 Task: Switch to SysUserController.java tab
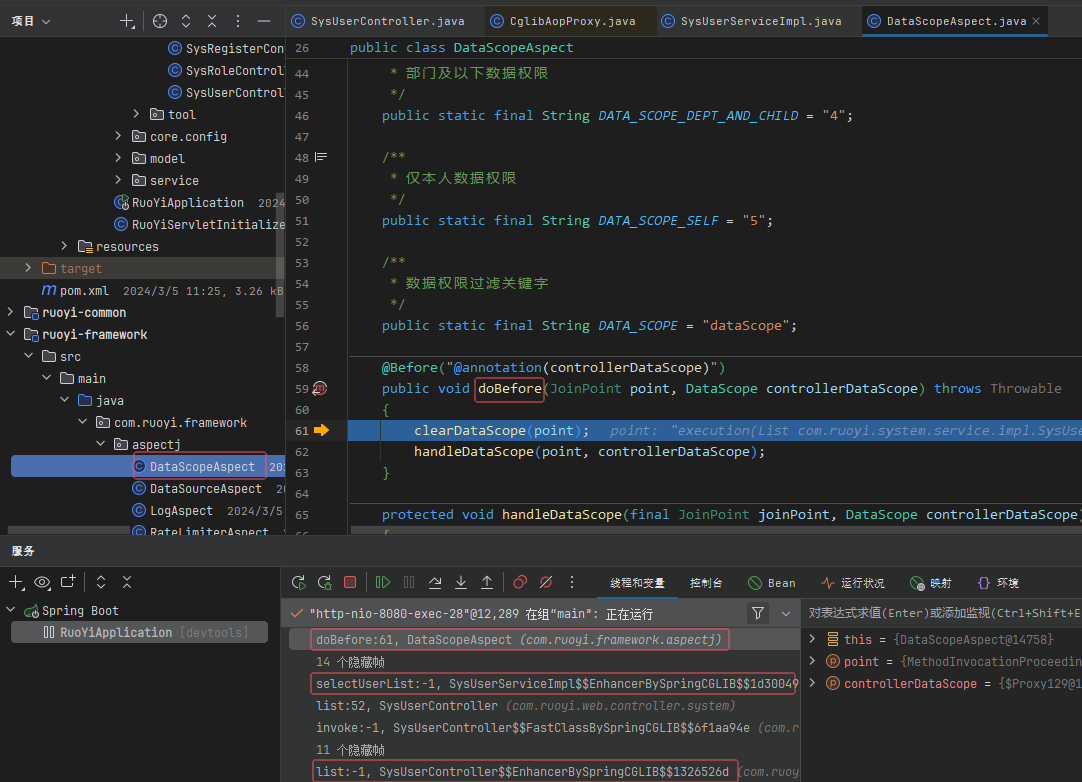(x=378, y=21)
